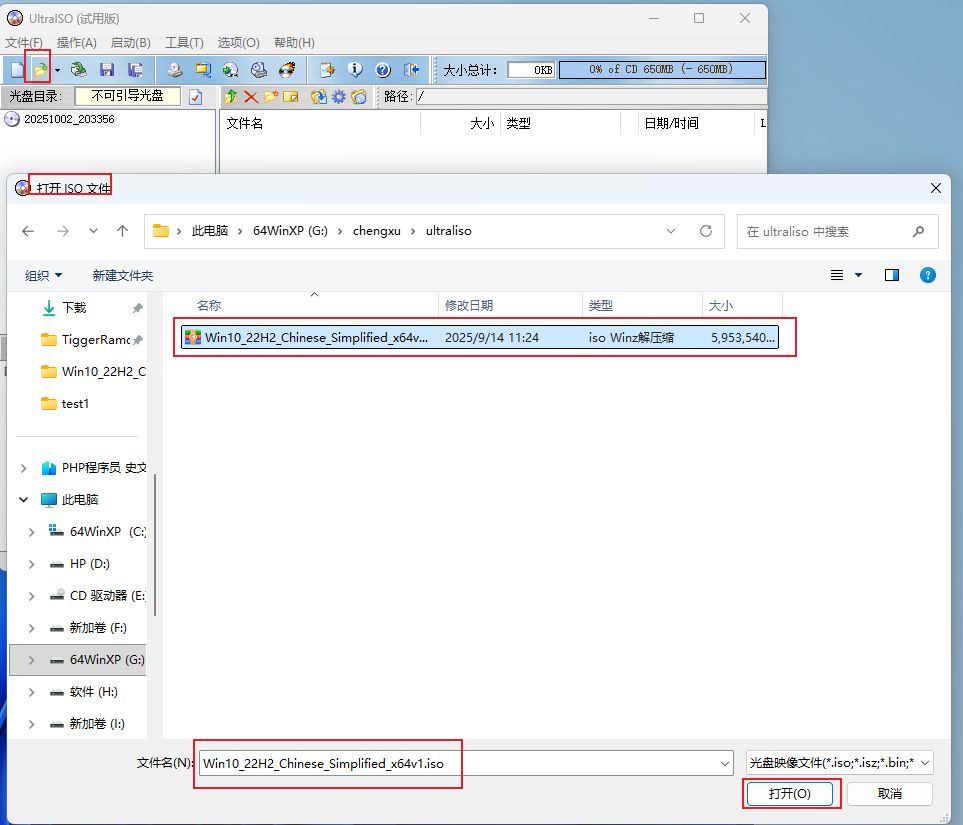Refresh the ultraliso folder listing
This screenshot has height=825, width=963.
point(706,231)
